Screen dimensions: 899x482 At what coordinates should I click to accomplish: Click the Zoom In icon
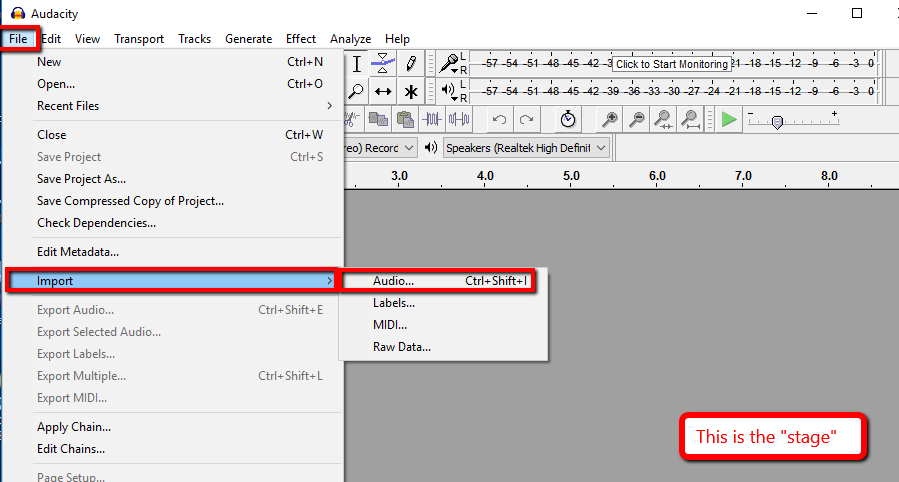coord(609,119)
